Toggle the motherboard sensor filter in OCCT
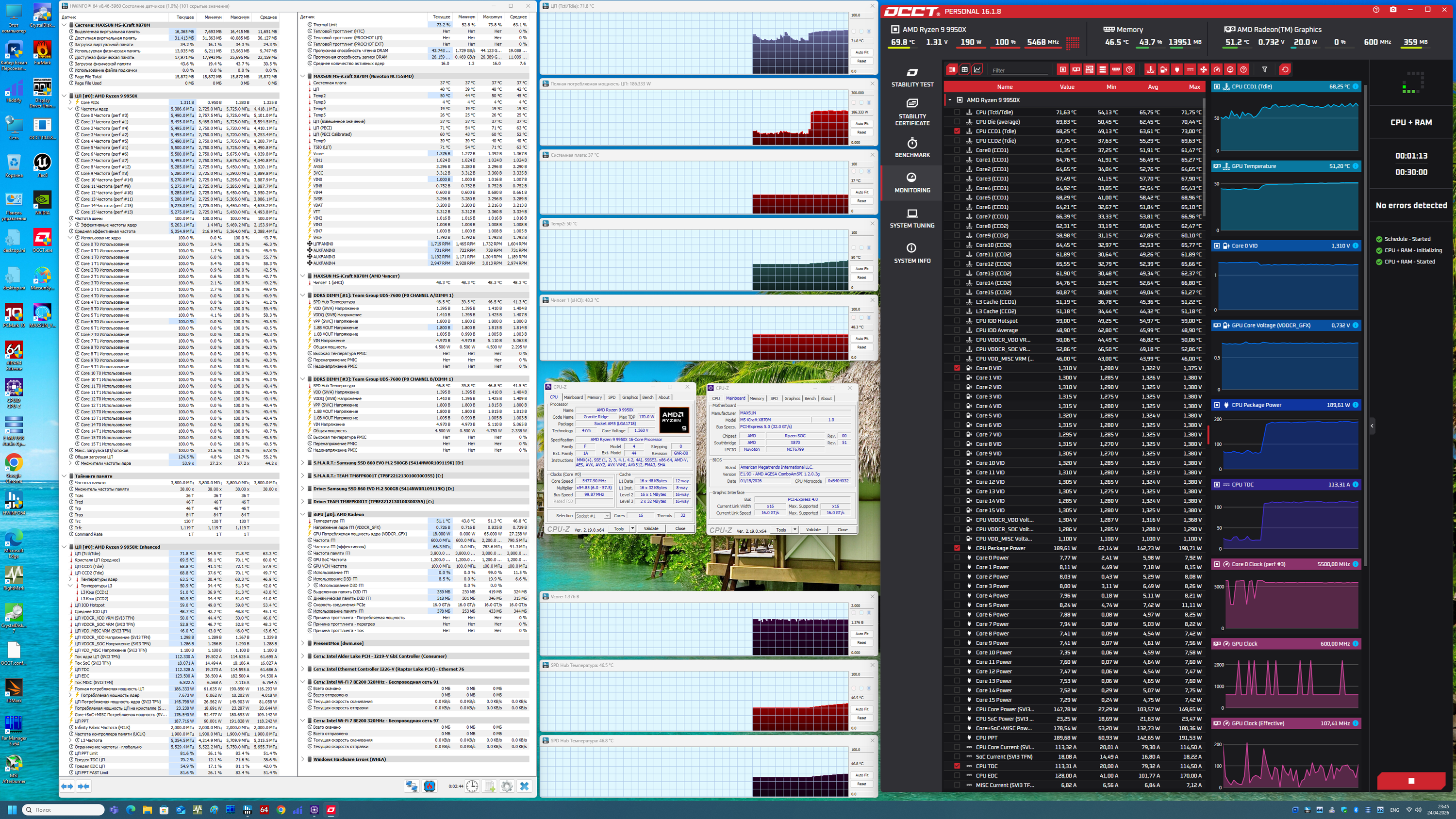1456x819 pixels. pos(1089,69)
